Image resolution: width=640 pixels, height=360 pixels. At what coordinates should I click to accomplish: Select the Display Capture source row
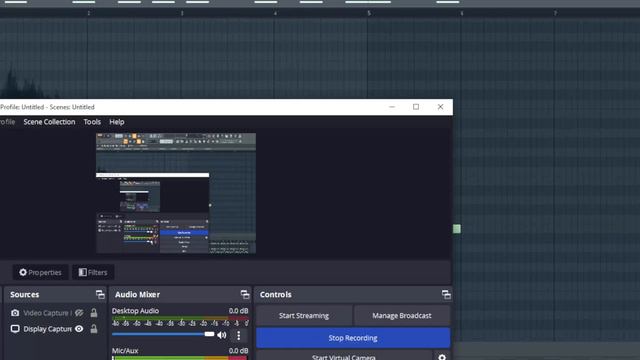pyautogui.click(x=55, y=329)
